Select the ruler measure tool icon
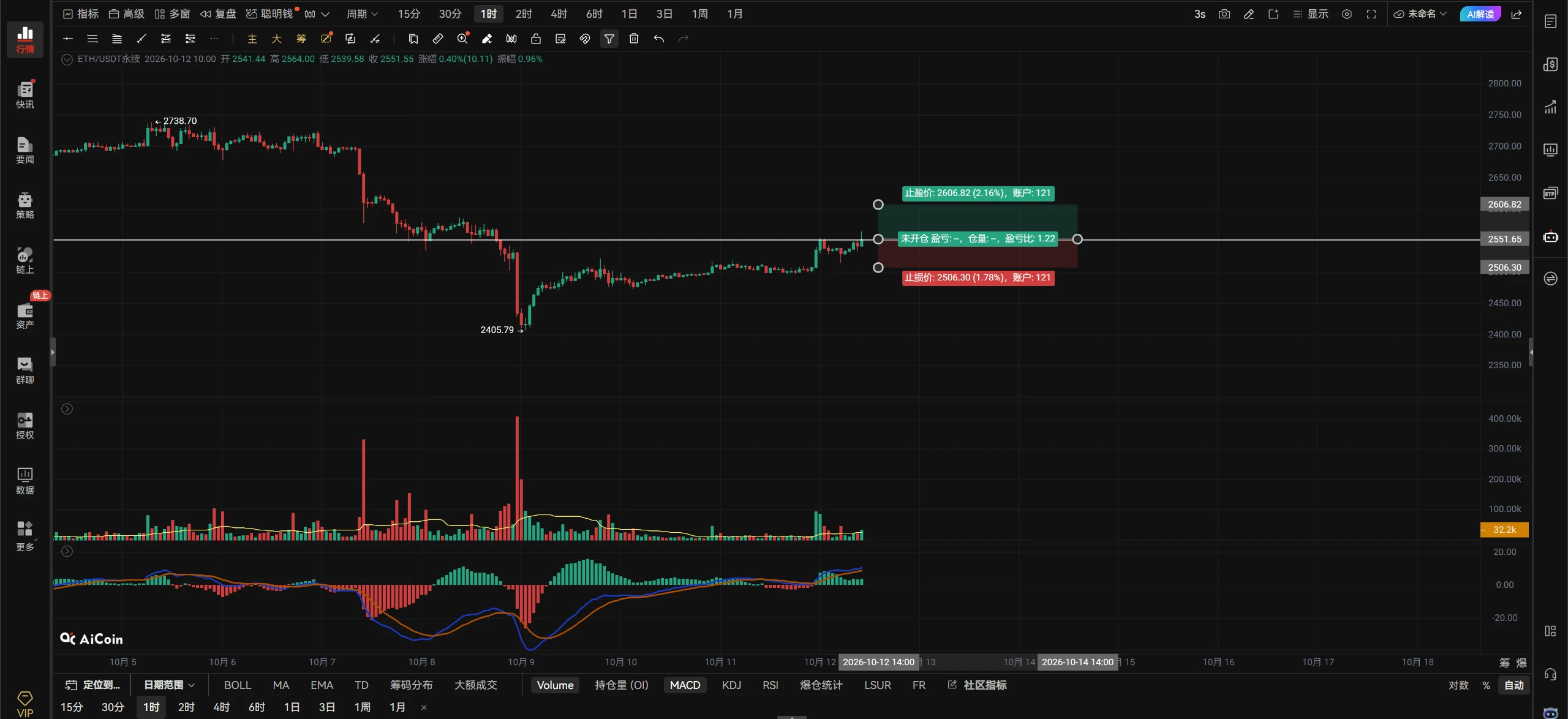 pyautogui.click(x=438, y=39)
